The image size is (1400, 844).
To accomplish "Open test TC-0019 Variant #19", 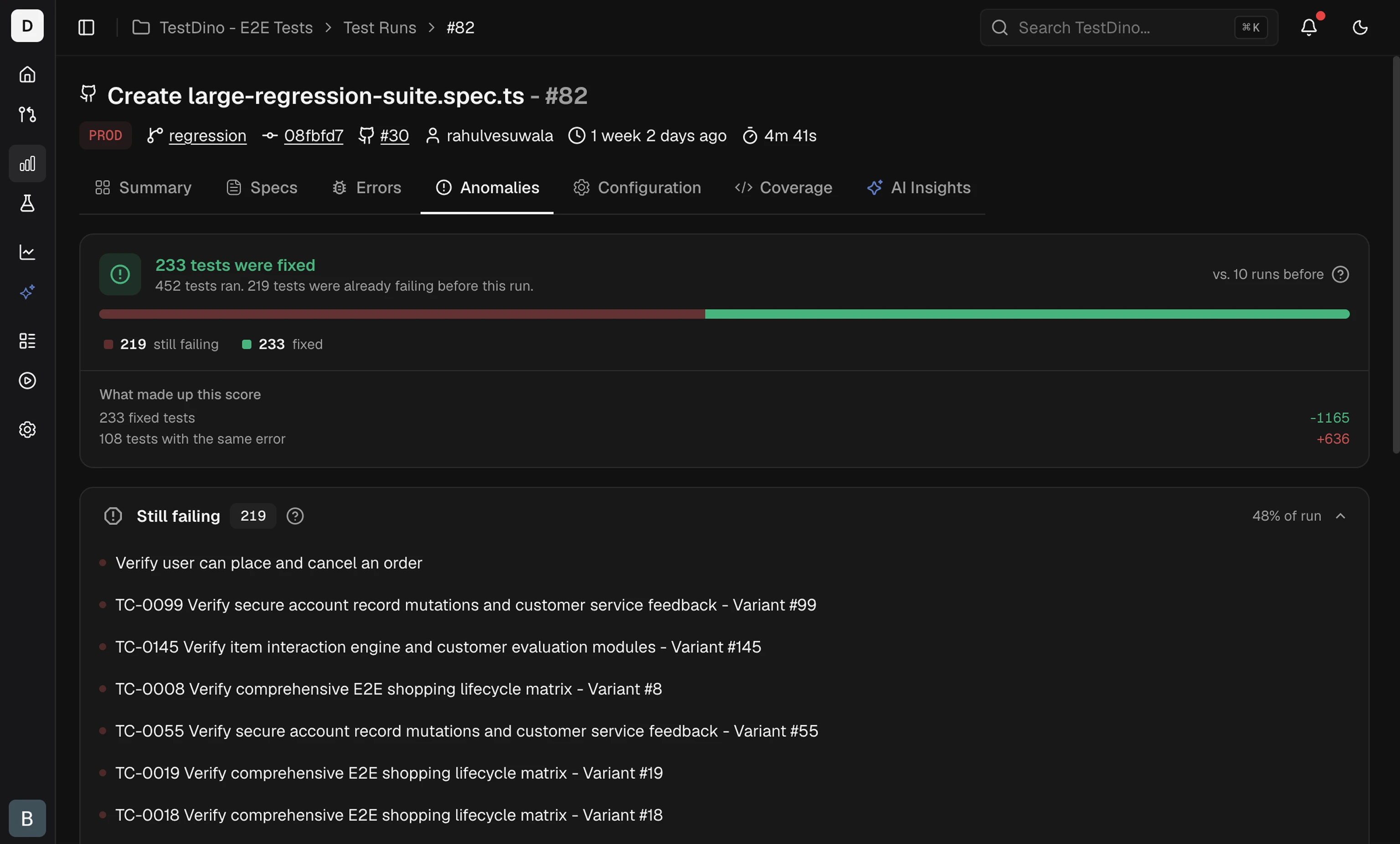I will click(x=389, y=773).
